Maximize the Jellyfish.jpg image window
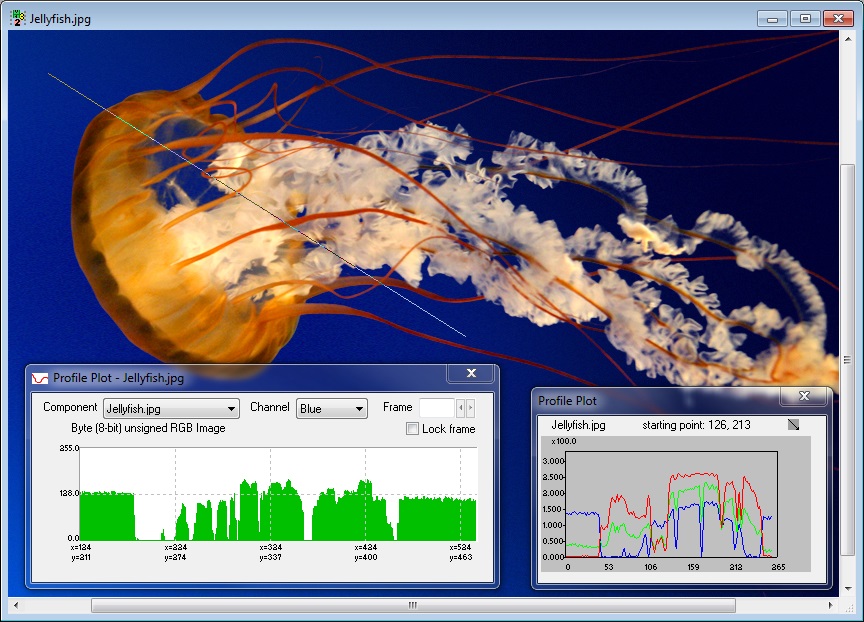This screenshot has height=622, width=864. pyautogui.click(x=804, y=18)
